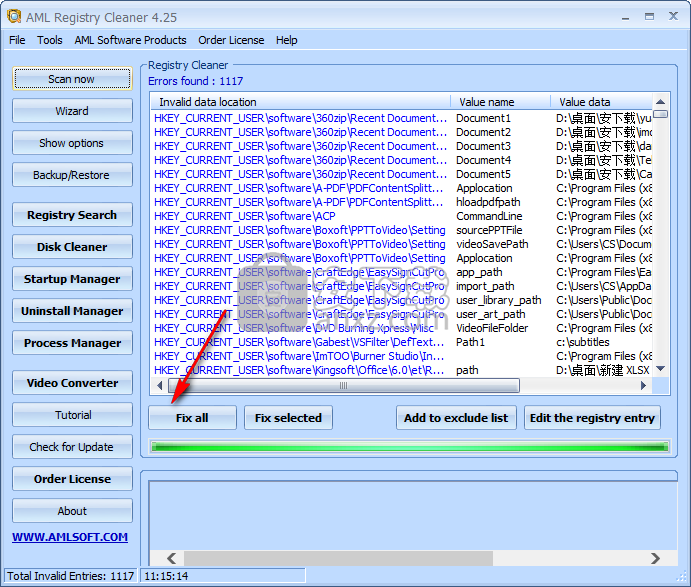Click Show options button
This screenshot has width=691, height=587.
point(72,143)
